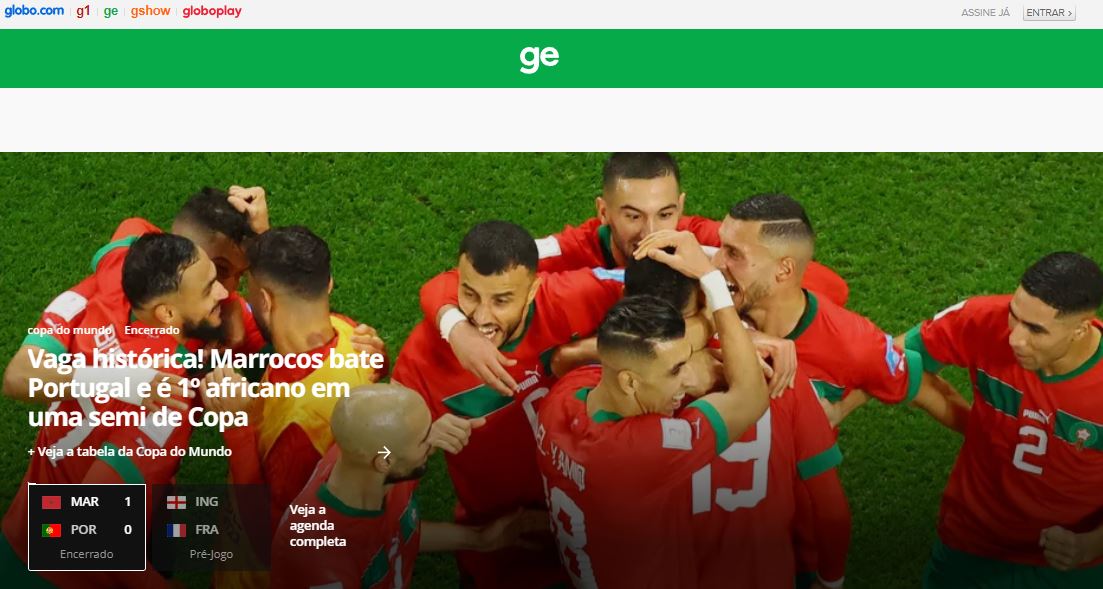Screen dimensions: 1103x589
Task: Click the Portugal flag icon in scoreboard
Action: pos(51,530)
